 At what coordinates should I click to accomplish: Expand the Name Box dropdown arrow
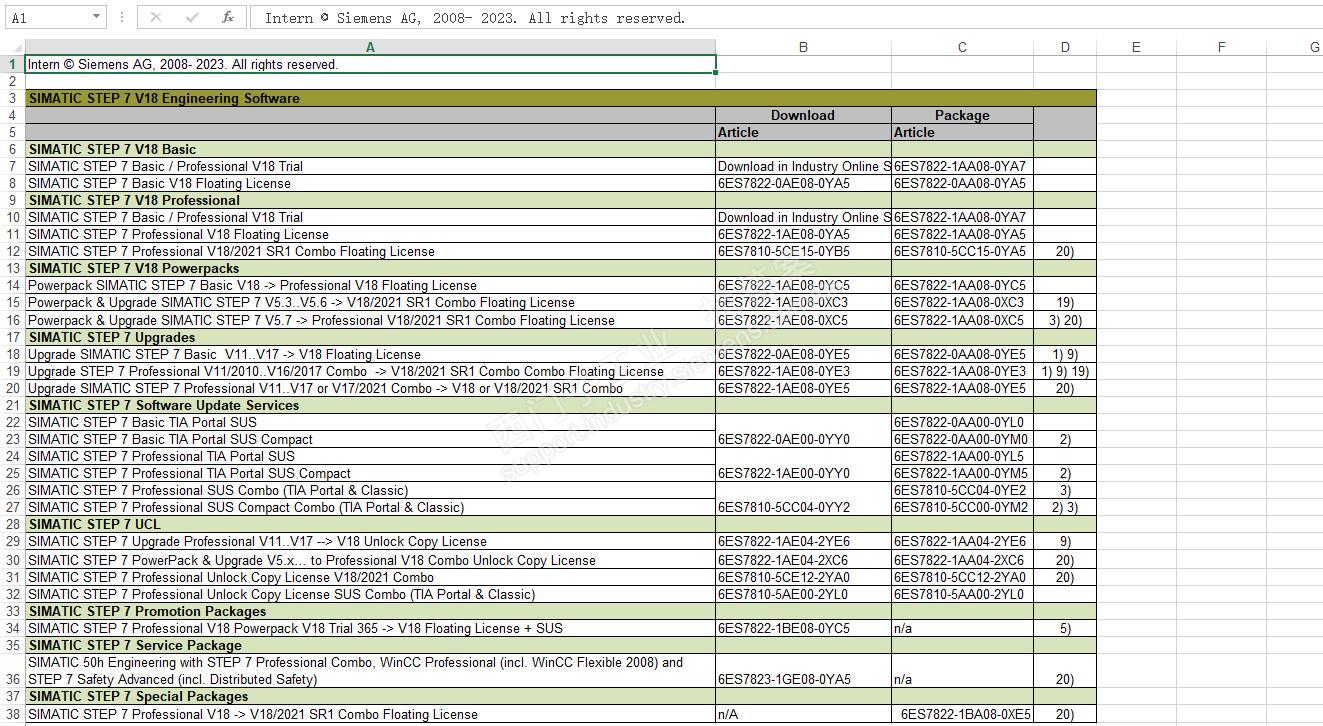(96, 17)
